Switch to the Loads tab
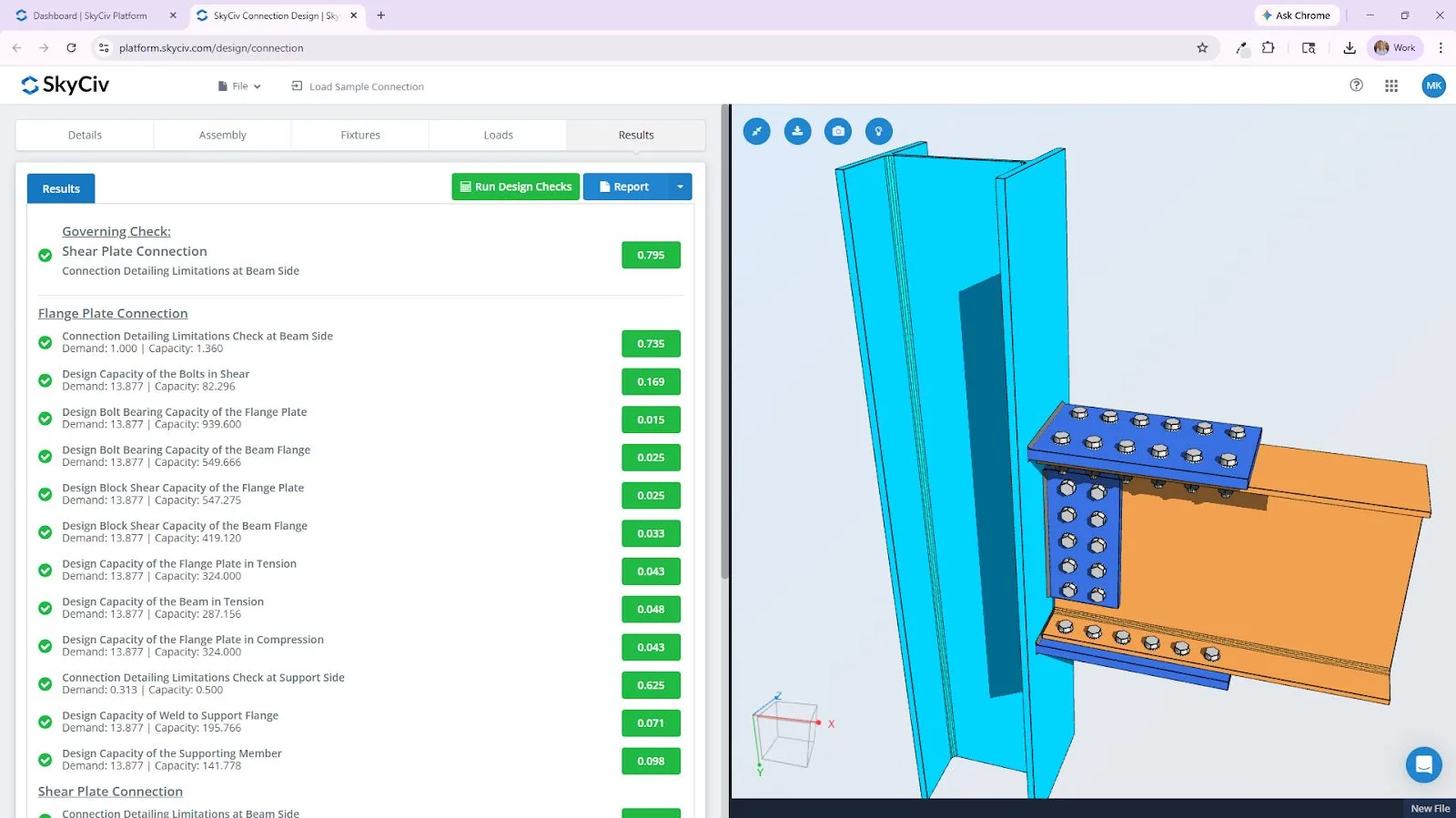This screenshot has width=1456, height=818. point(498,135)
